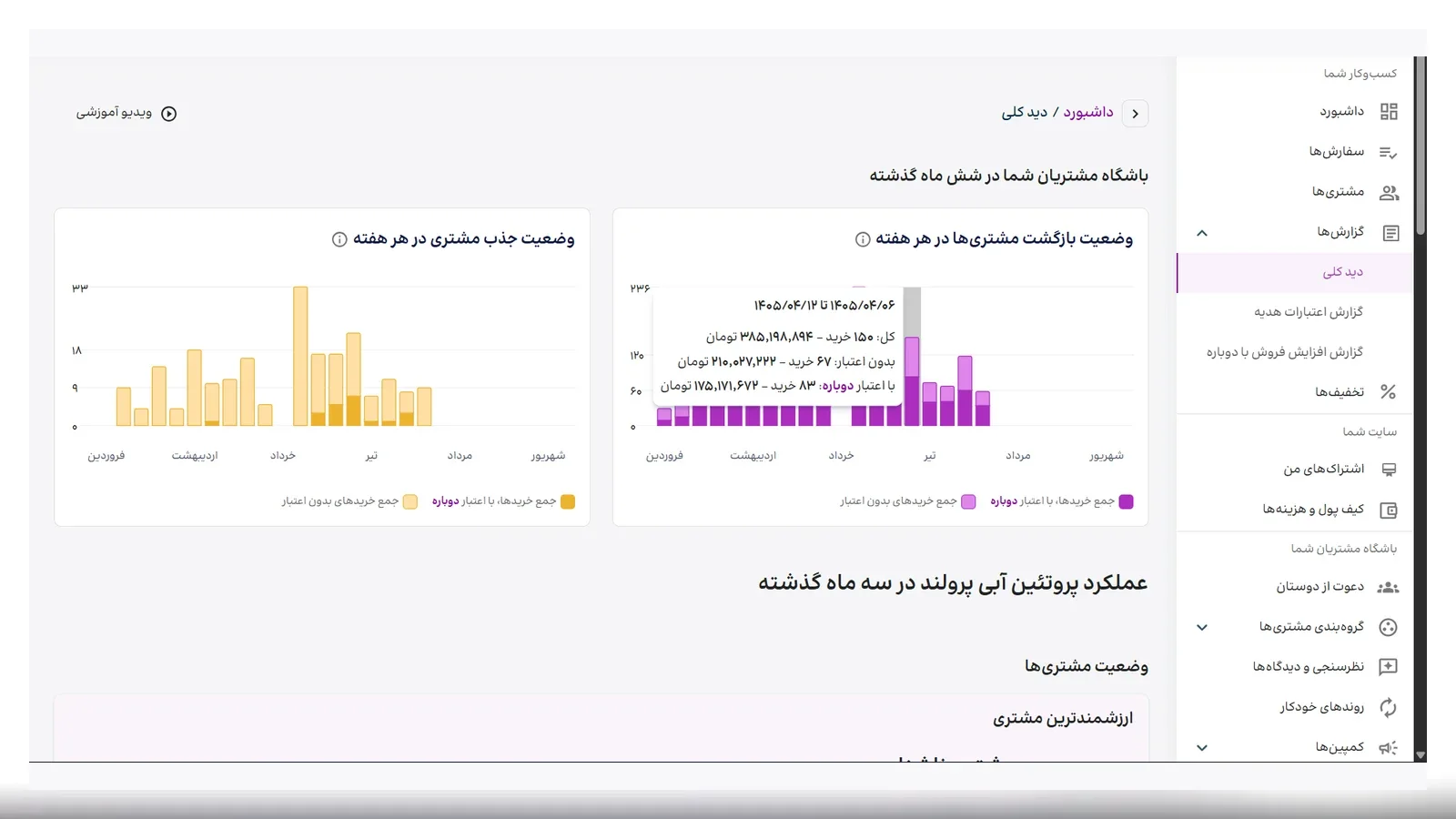Click the مشتری‌ها customers people icon
1456x819 pixels.
(x=1389, y=192)
